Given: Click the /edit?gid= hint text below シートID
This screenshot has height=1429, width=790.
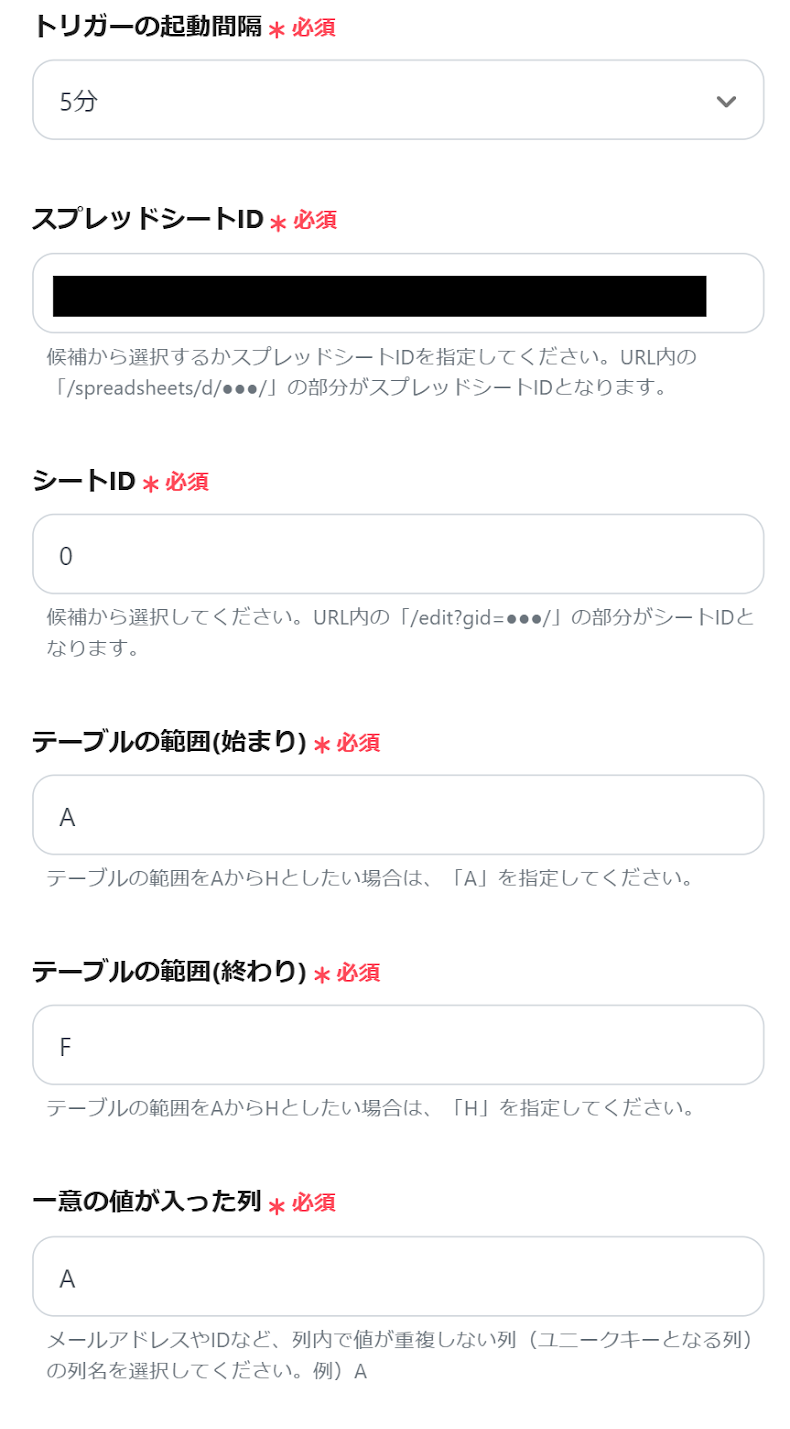Looking at the screenshot, I should pyautogui.click(x=400, y=632).
